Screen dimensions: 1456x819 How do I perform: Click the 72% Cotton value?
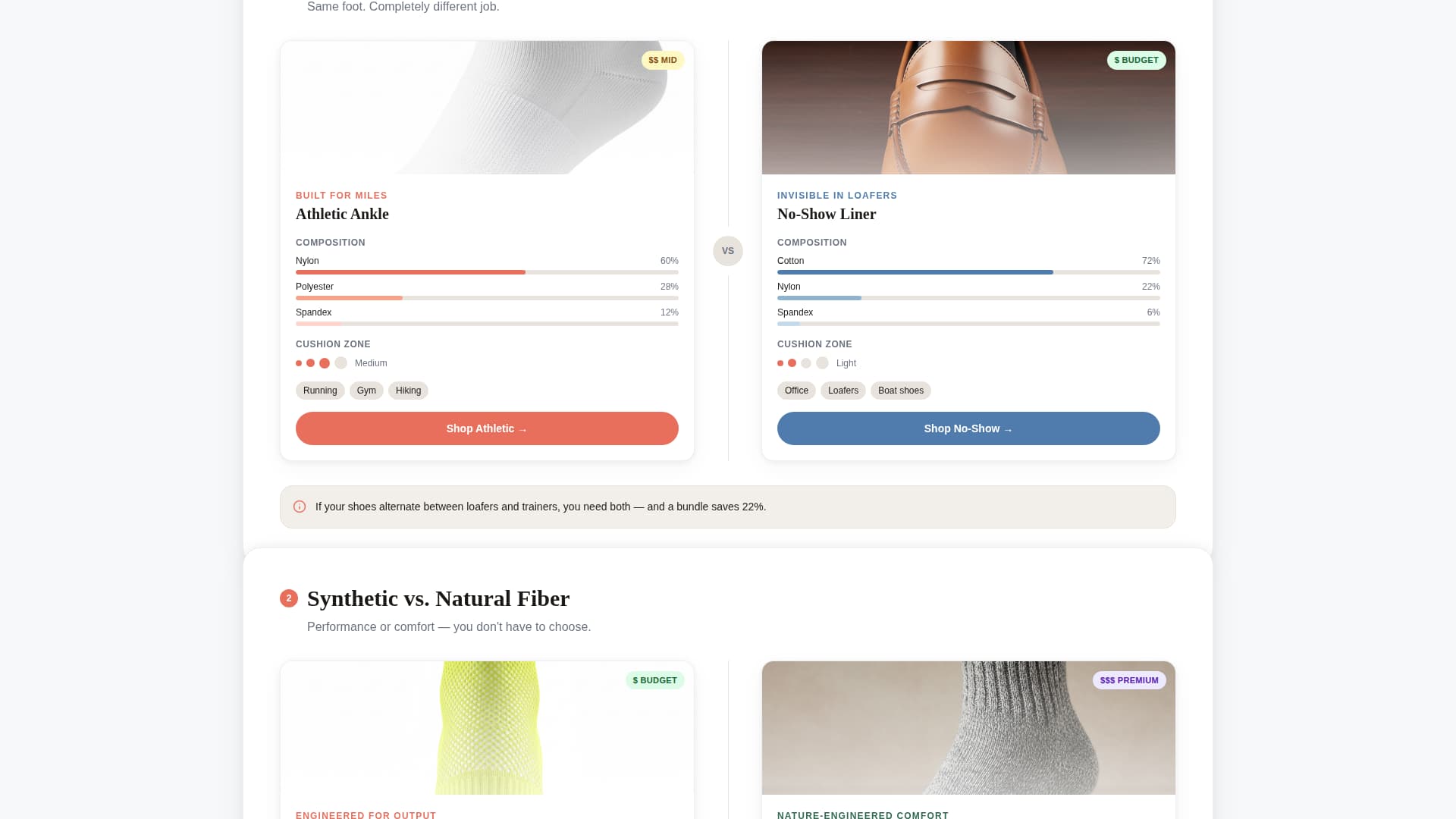click(x=1151, y=261)
